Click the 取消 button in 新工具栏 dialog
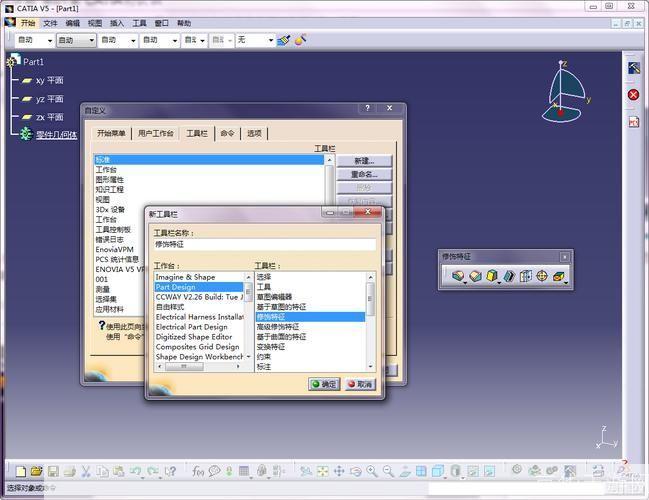649x500 pixels. [x=360, y=384]
